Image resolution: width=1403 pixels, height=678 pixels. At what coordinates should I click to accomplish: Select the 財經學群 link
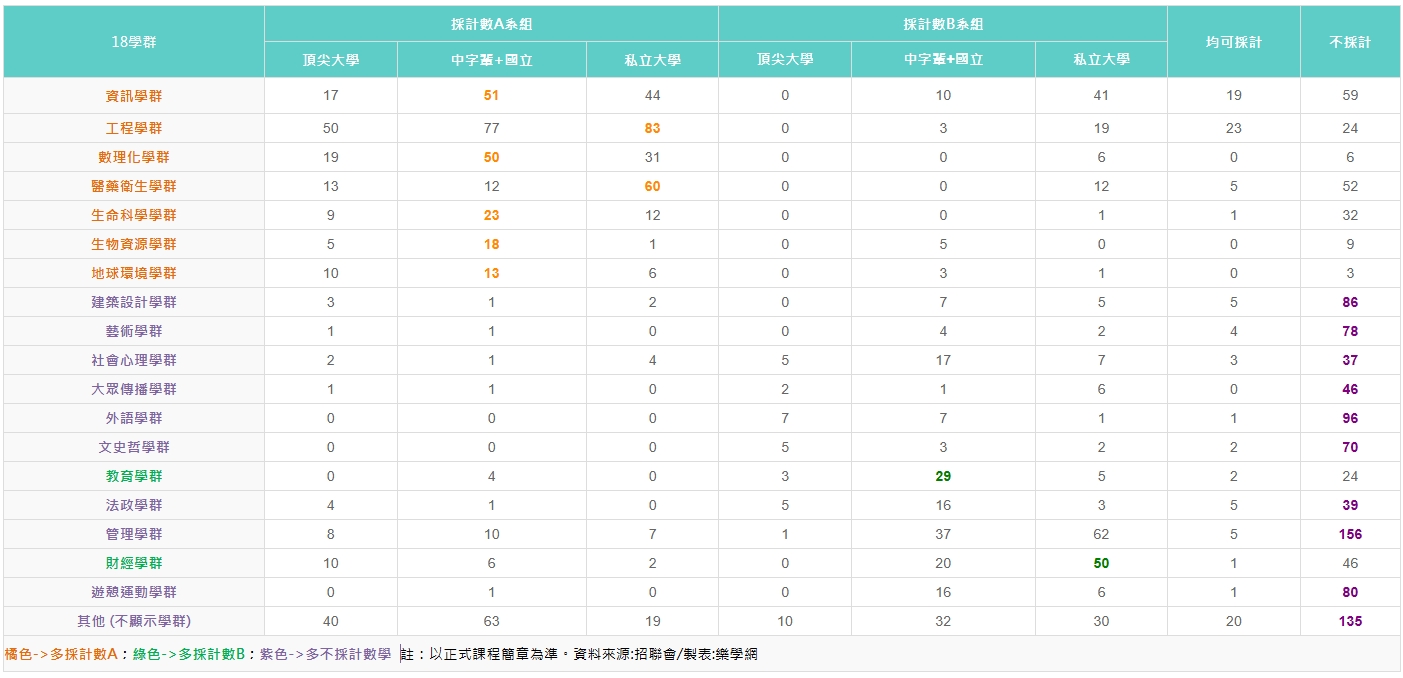click(x=134, y=563)
